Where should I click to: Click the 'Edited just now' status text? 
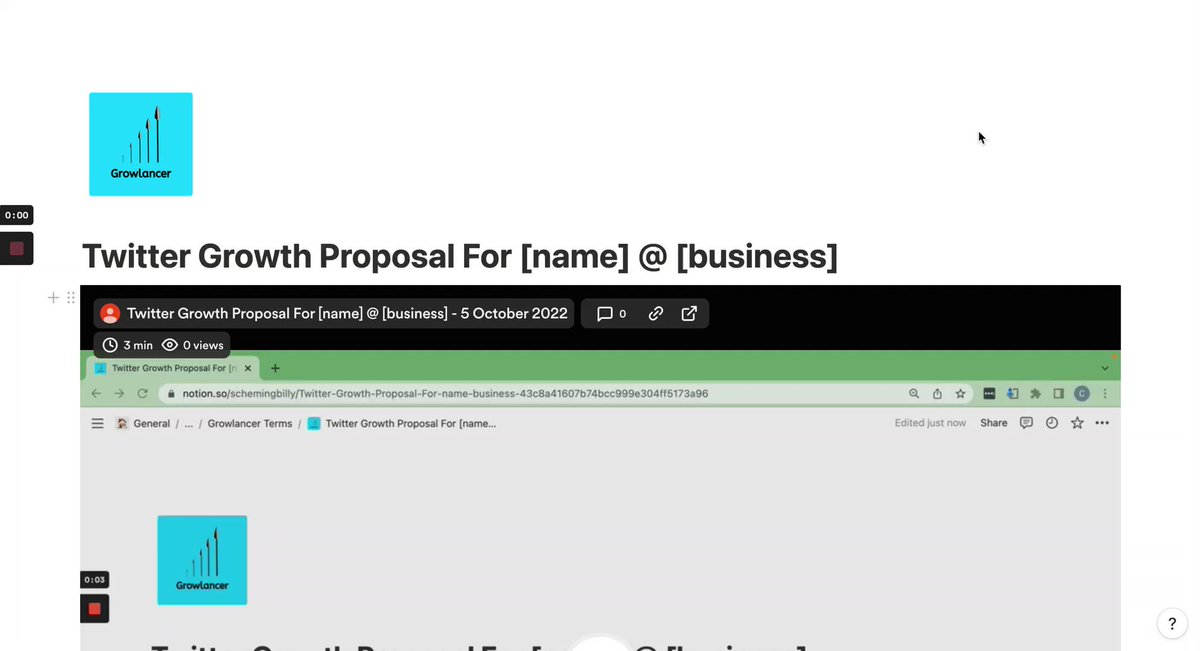pyautogui.click(x=930, y=423)
